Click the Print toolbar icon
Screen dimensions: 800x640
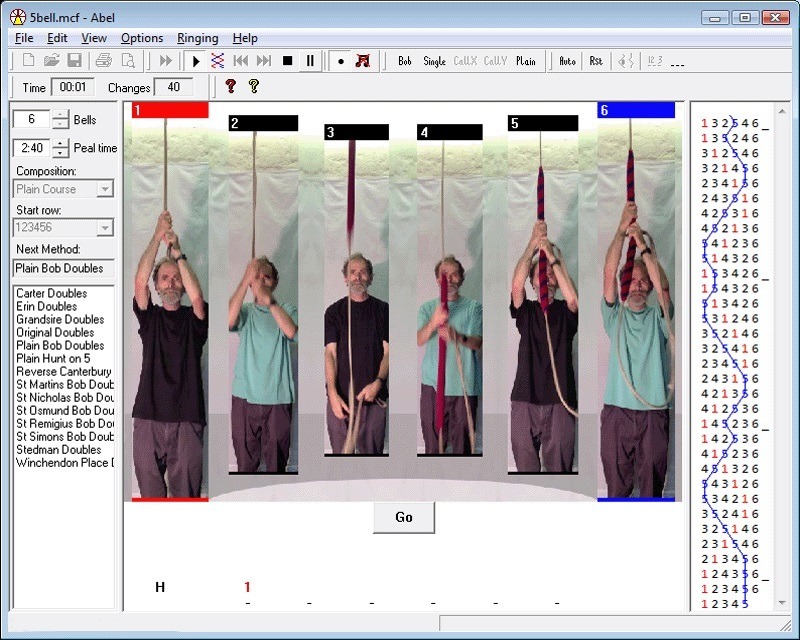click(x=104, y=61)
